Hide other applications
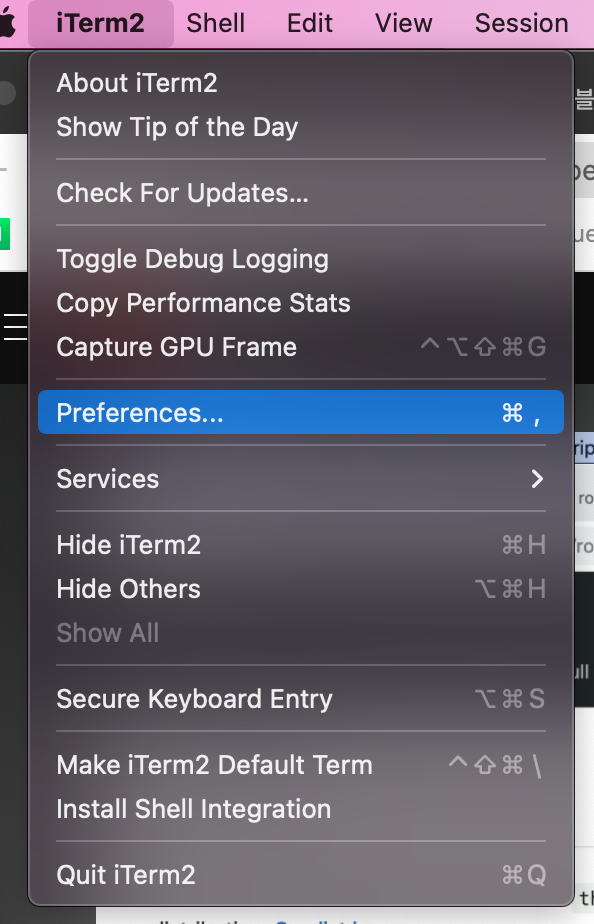Viewport: 594px width, 924px height. click(128, 589)
